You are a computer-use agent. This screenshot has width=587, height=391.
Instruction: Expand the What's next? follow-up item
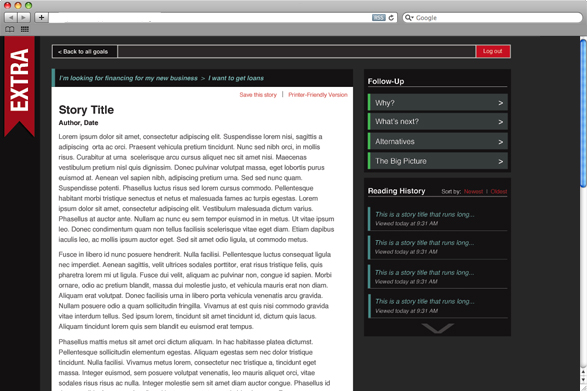[x=438, y=122]
